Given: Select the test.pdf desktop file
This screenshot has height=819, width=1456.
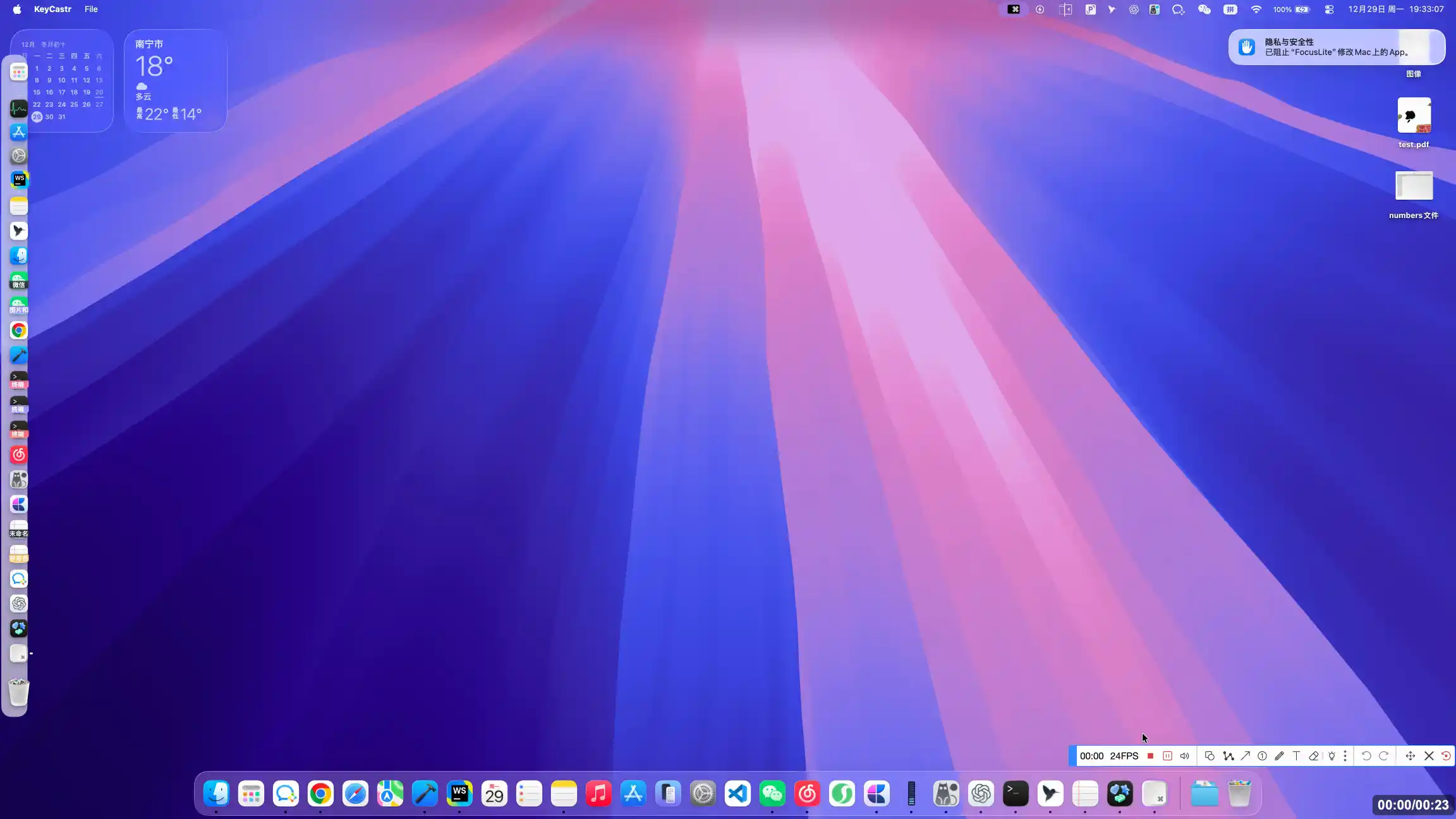Looking at the screenshot, I should 1414,116.
